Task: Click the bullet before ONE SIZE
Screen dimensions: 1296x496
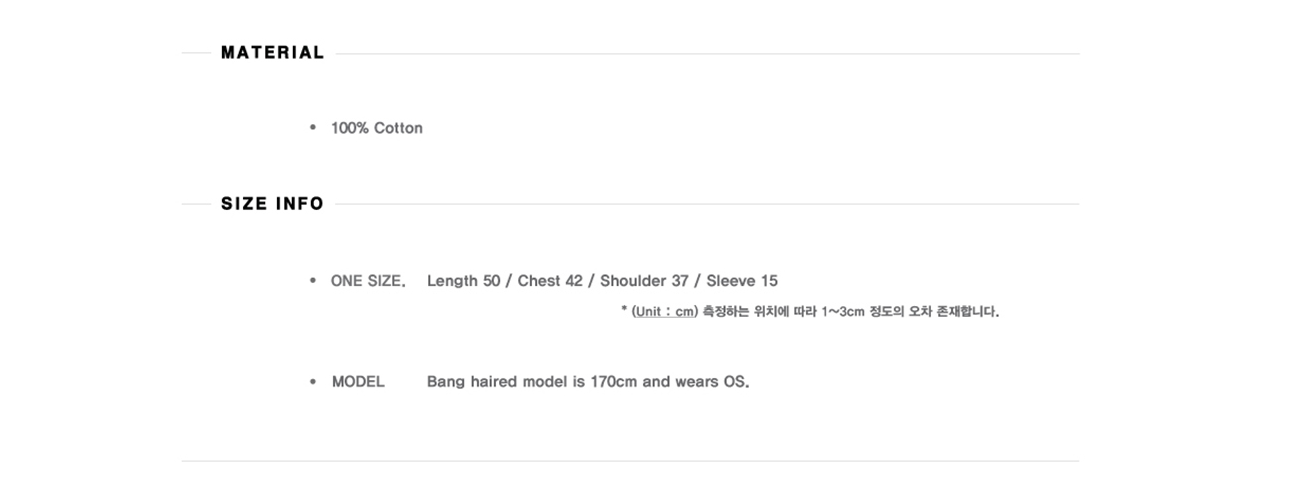Action: tap(313, 281)
